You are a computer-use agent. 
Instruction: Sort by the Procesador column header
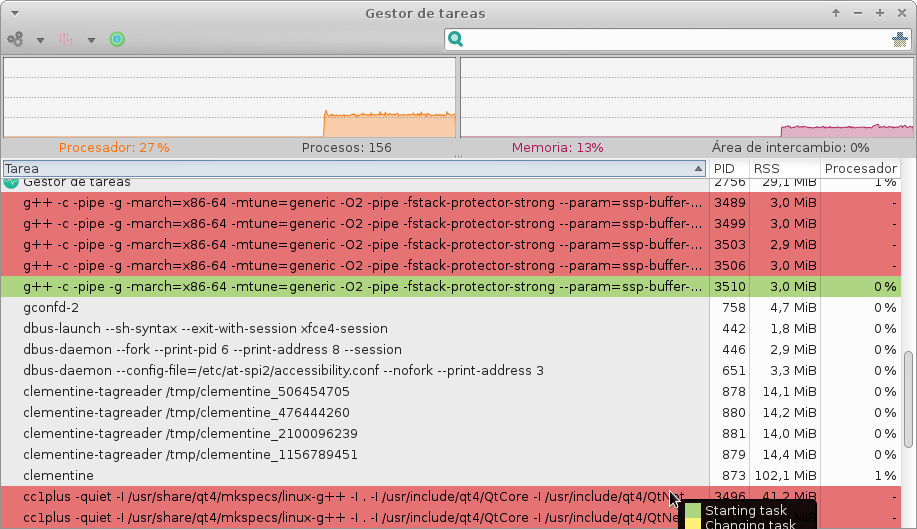[x=860, y=168]
